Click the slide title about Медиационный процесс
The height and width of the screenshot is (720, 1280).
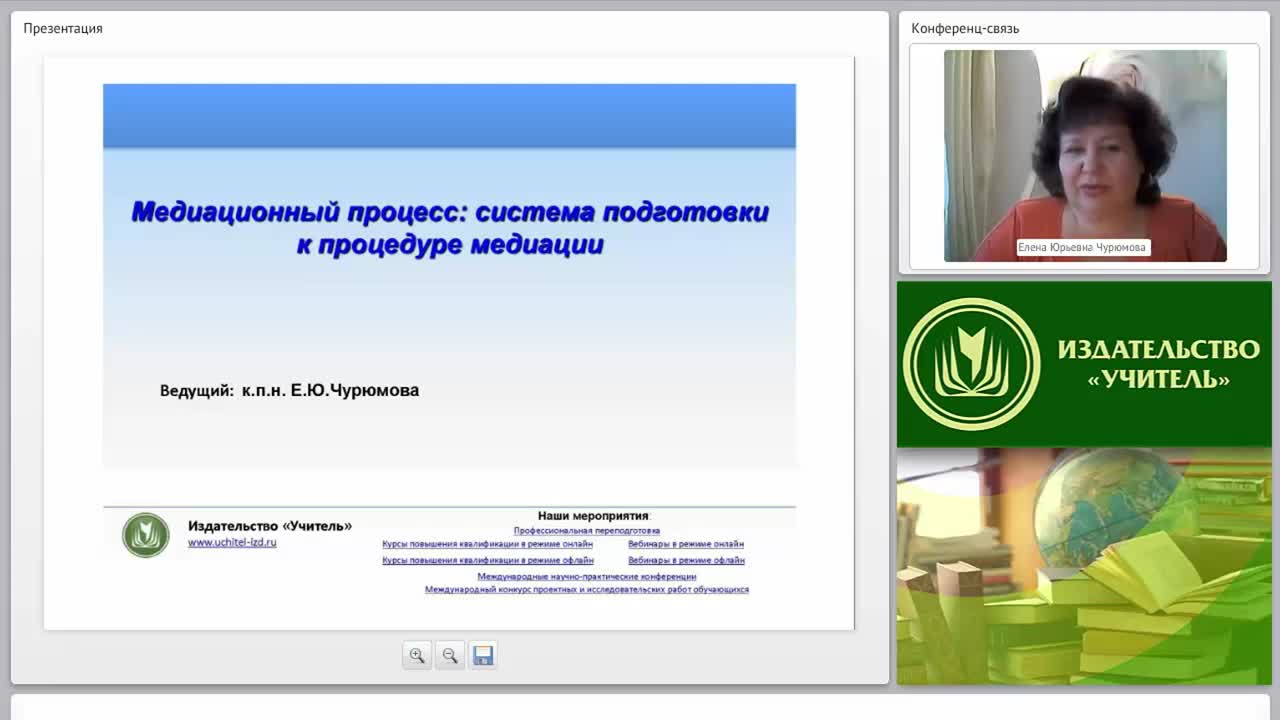click(x=450, y=227)
